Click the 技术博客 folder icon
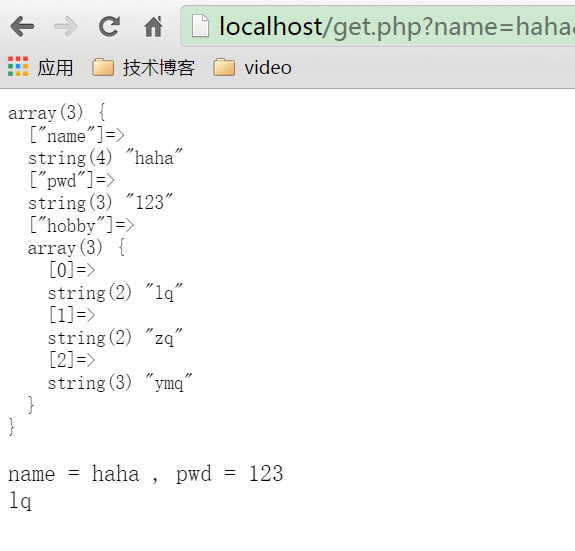The height and width of the screenshot is (551, 575). coord(103,67)
